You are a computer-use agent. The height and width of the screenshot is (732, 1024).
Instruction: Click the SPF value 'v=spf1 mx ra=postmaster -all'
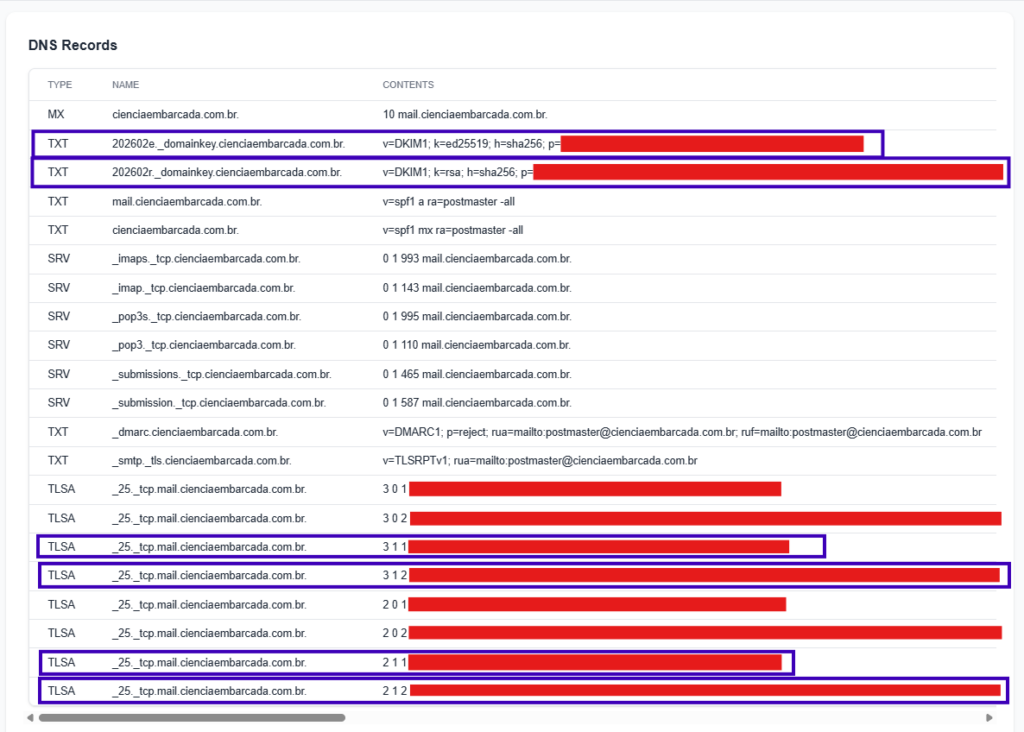[x=453, y=230]
